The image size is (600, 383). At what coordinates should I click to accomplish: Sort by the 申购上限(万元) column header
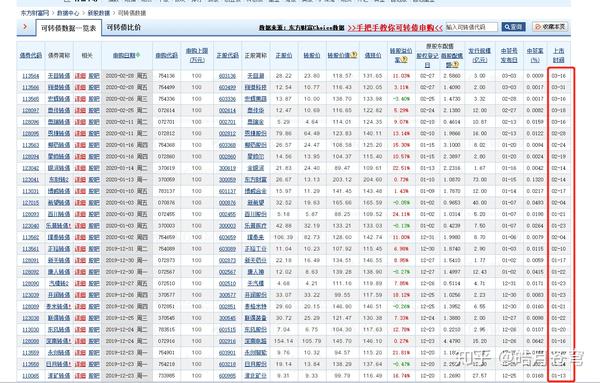(197, 55)
